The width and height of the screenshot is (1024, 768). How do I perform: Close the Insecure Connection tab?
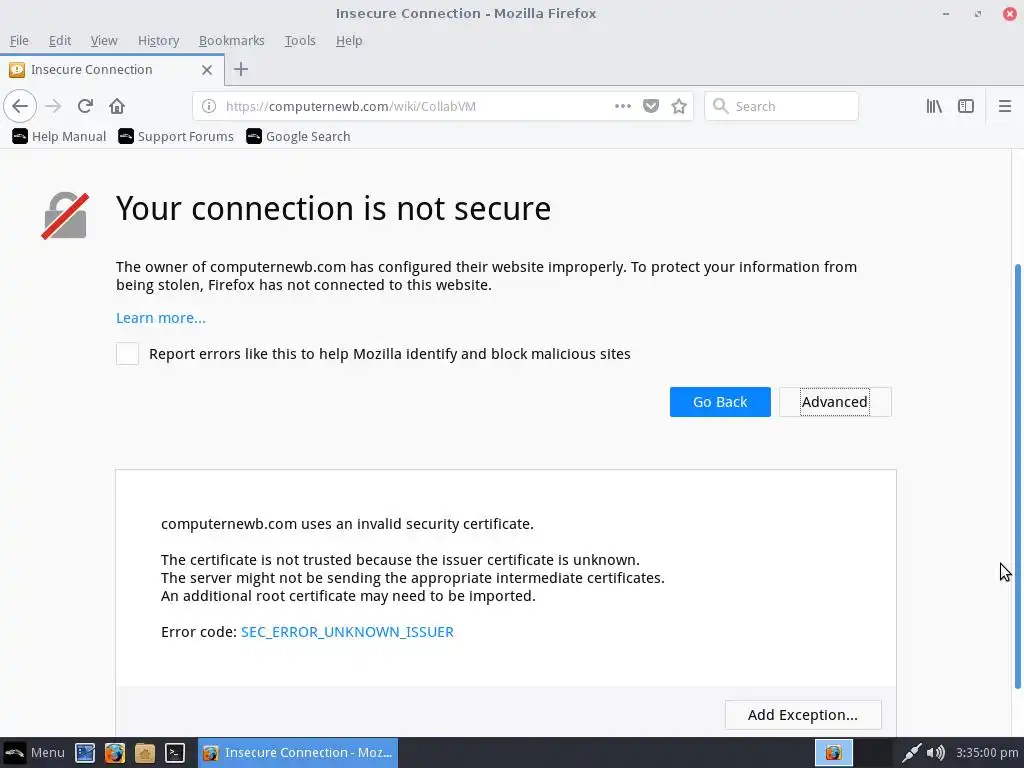tap(207, 69)
